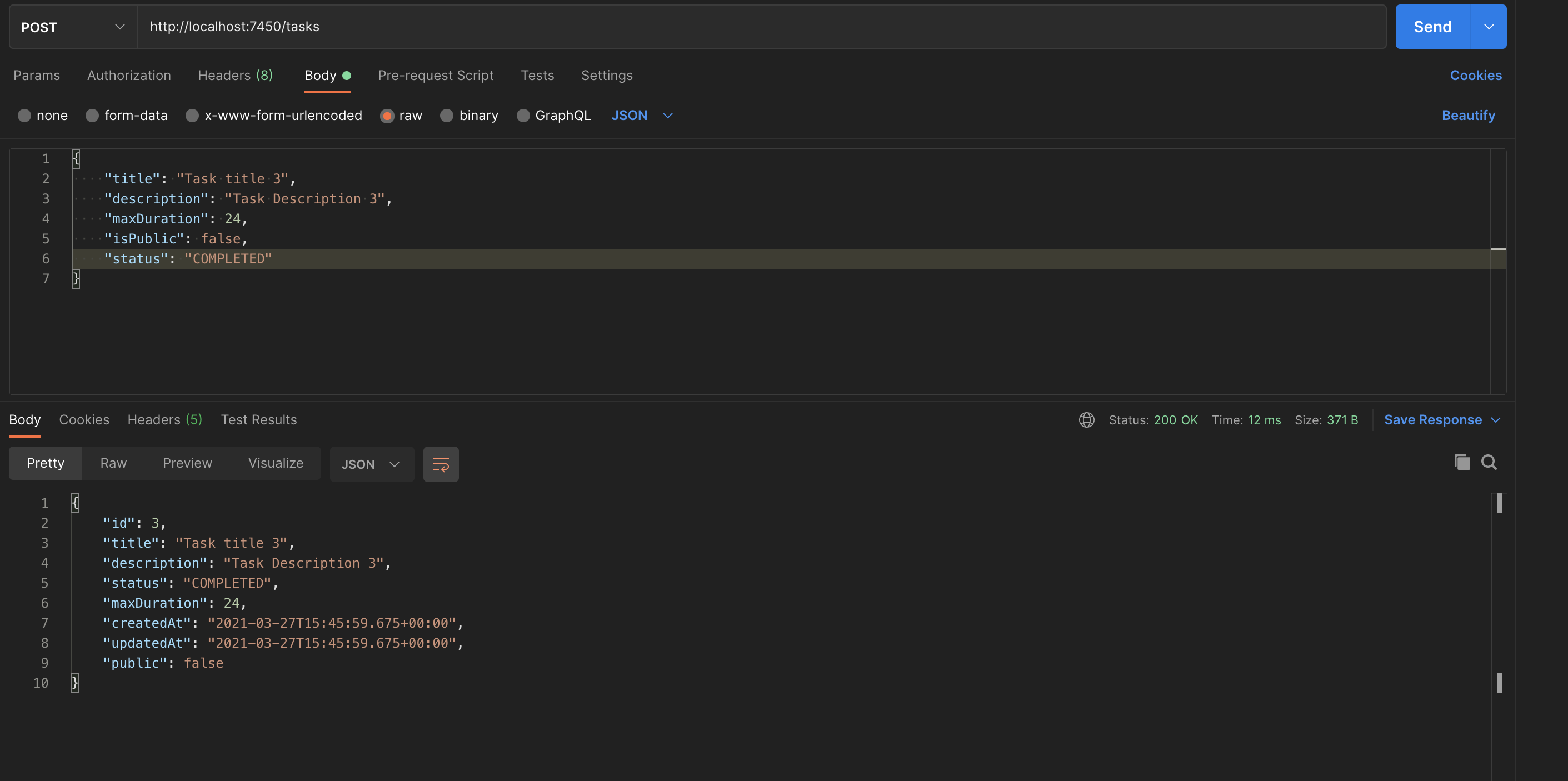Click the "createdAt" response line
Viewport: 1568px width, 781px height.
283,623
